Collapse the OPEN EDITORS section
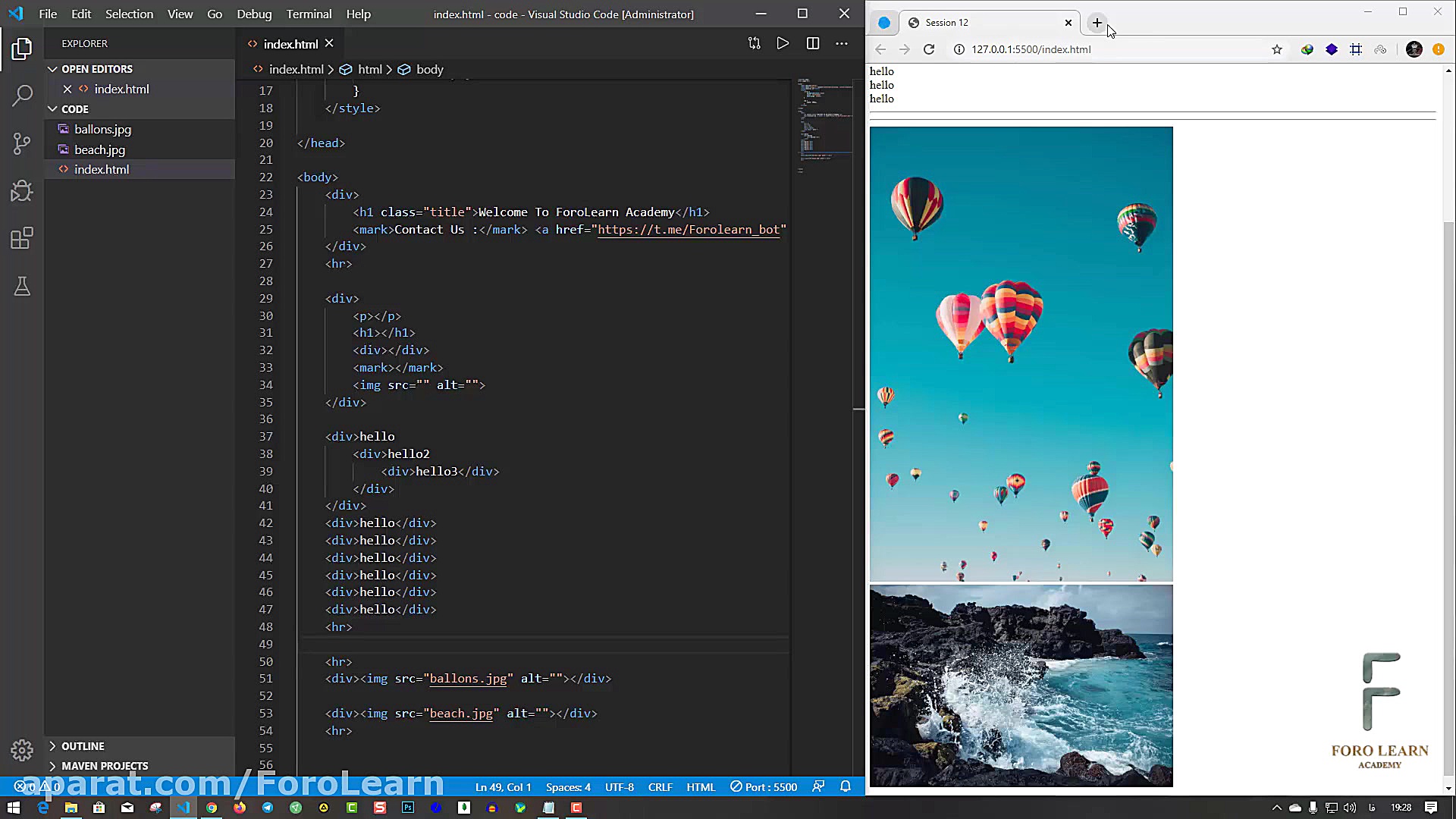Screen dimensions: 1456x819 (x=96, y=69)
